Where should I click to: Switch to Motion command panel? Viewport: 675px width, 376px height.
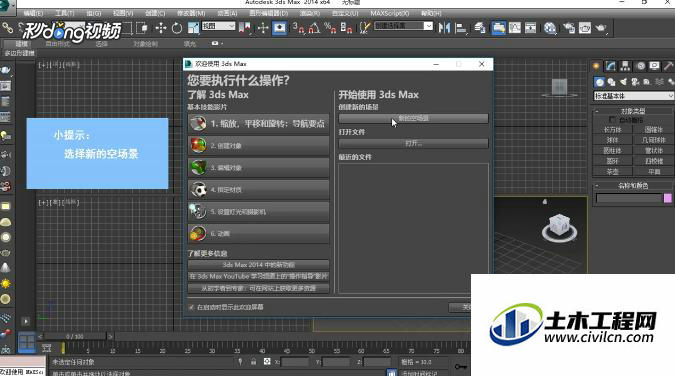[641, 66]
